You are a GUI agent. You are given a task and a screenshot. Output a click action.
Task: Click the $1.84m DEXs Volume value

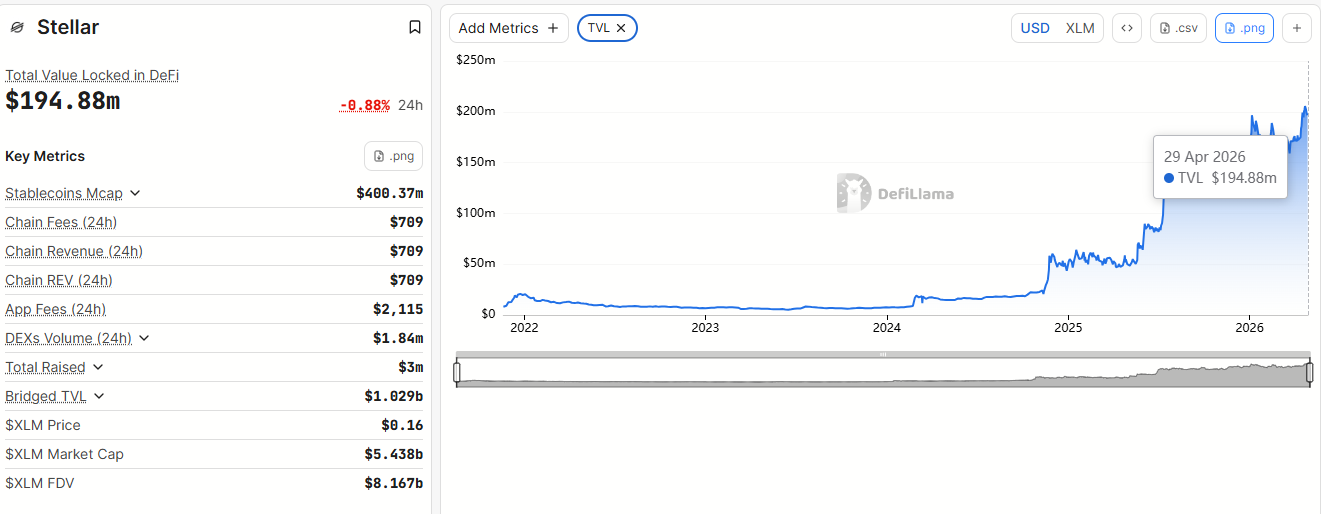coord(398,338)
